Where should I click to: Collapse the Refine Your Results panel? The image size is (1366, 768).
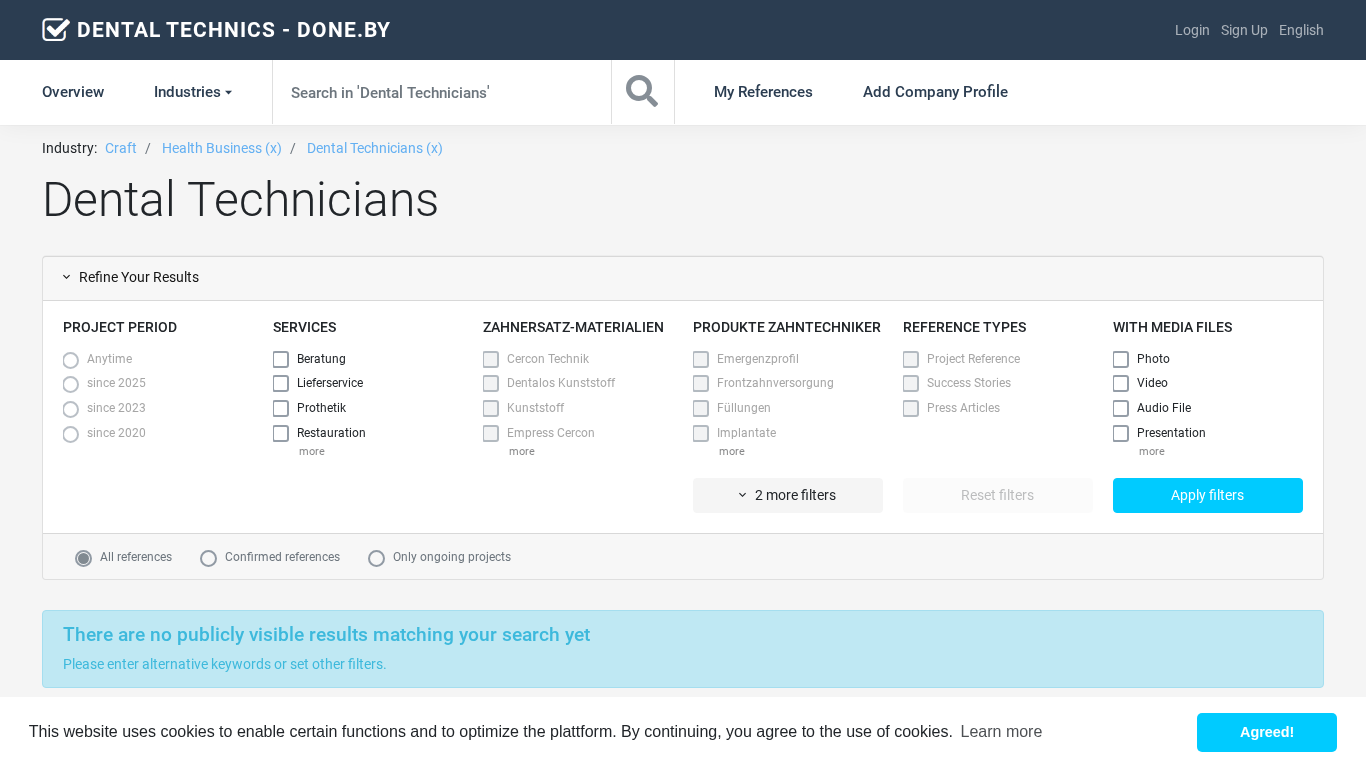(131, 277)
